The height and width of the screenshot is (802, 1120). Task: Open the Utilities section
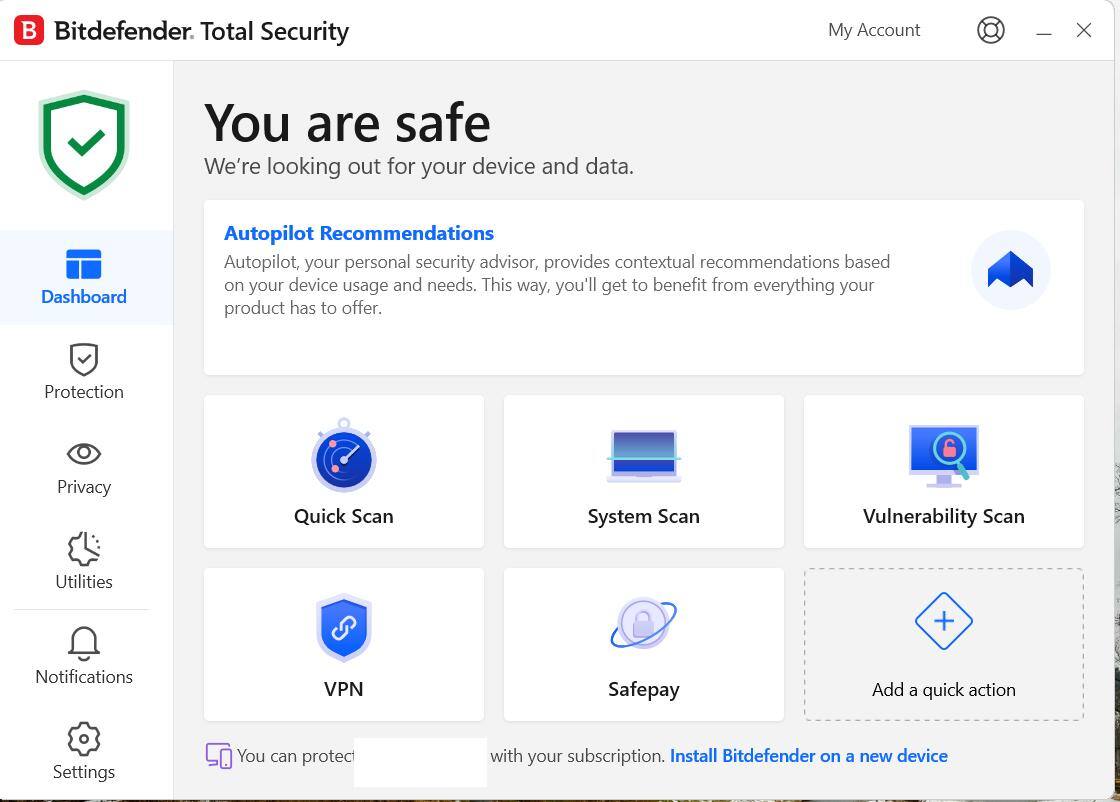point(84,562)
